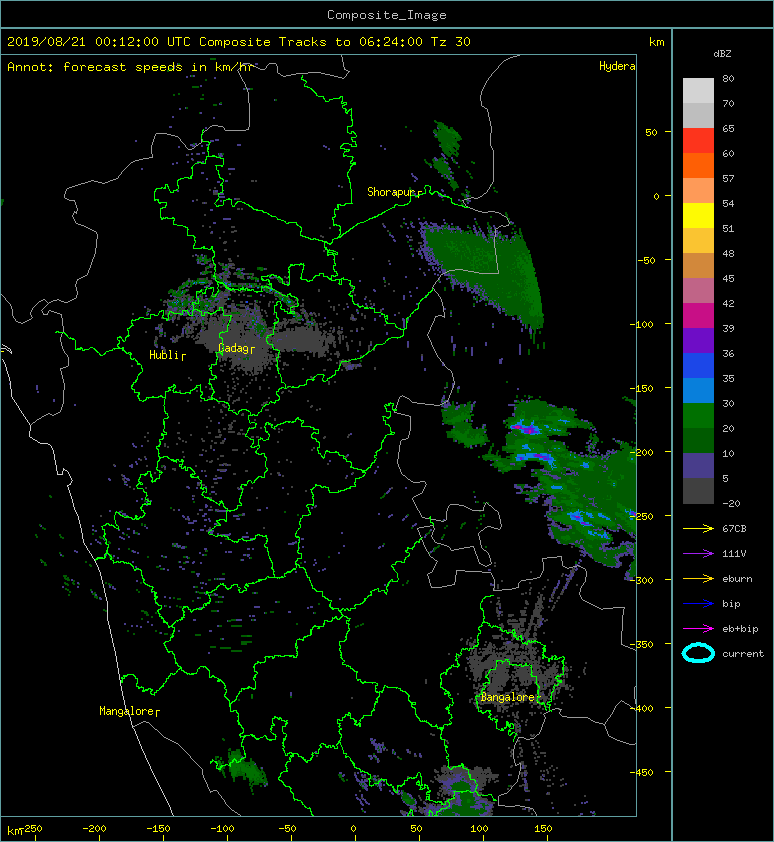The image size is (774, 842).
Task: Click the -400 tick on the vertical axis
Action: [x=641, y=708]
